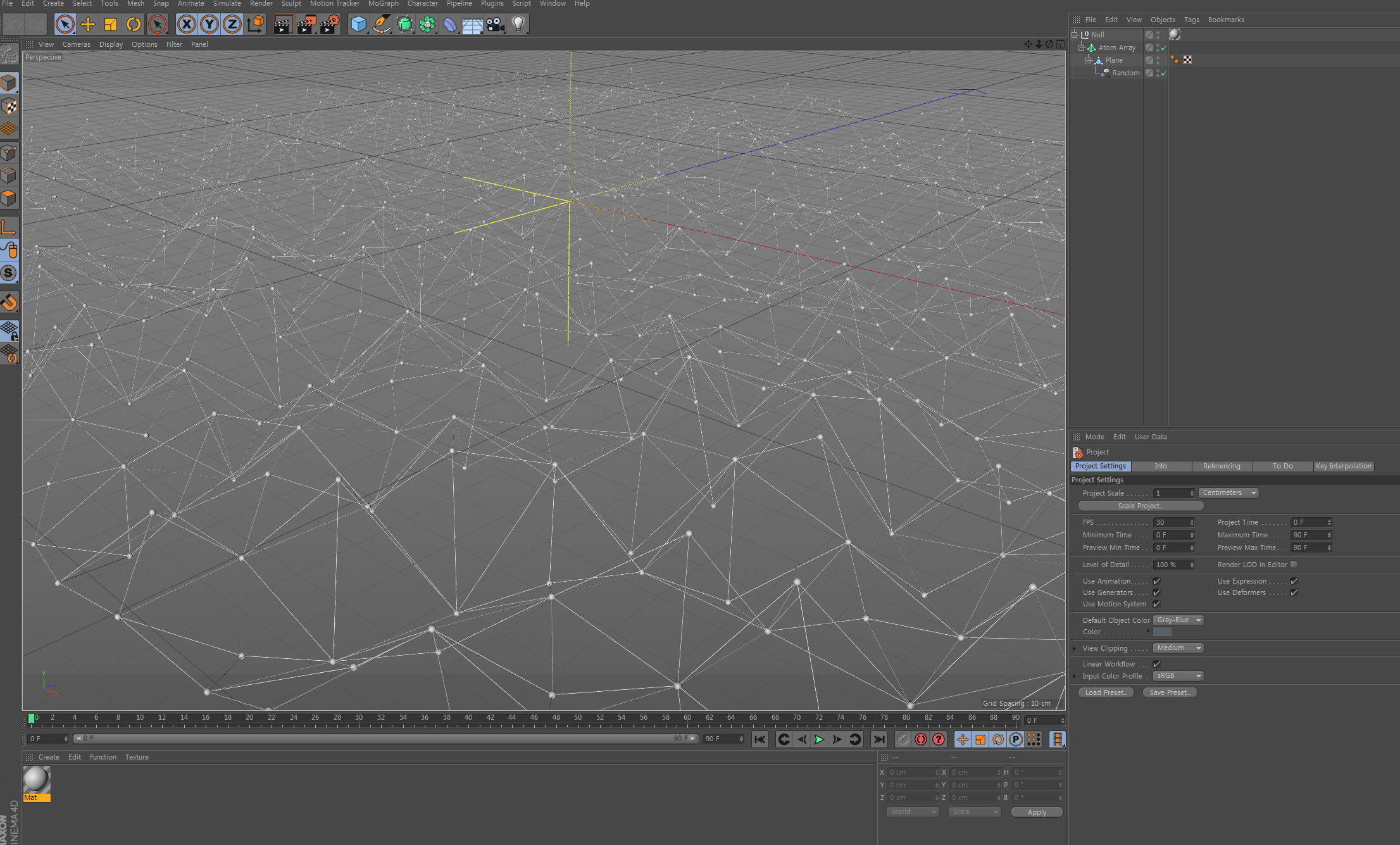The height and width of the screenshot is (845, 1400).
Task: Click the Floor environment object icon
Action: (x=473, y=25)
